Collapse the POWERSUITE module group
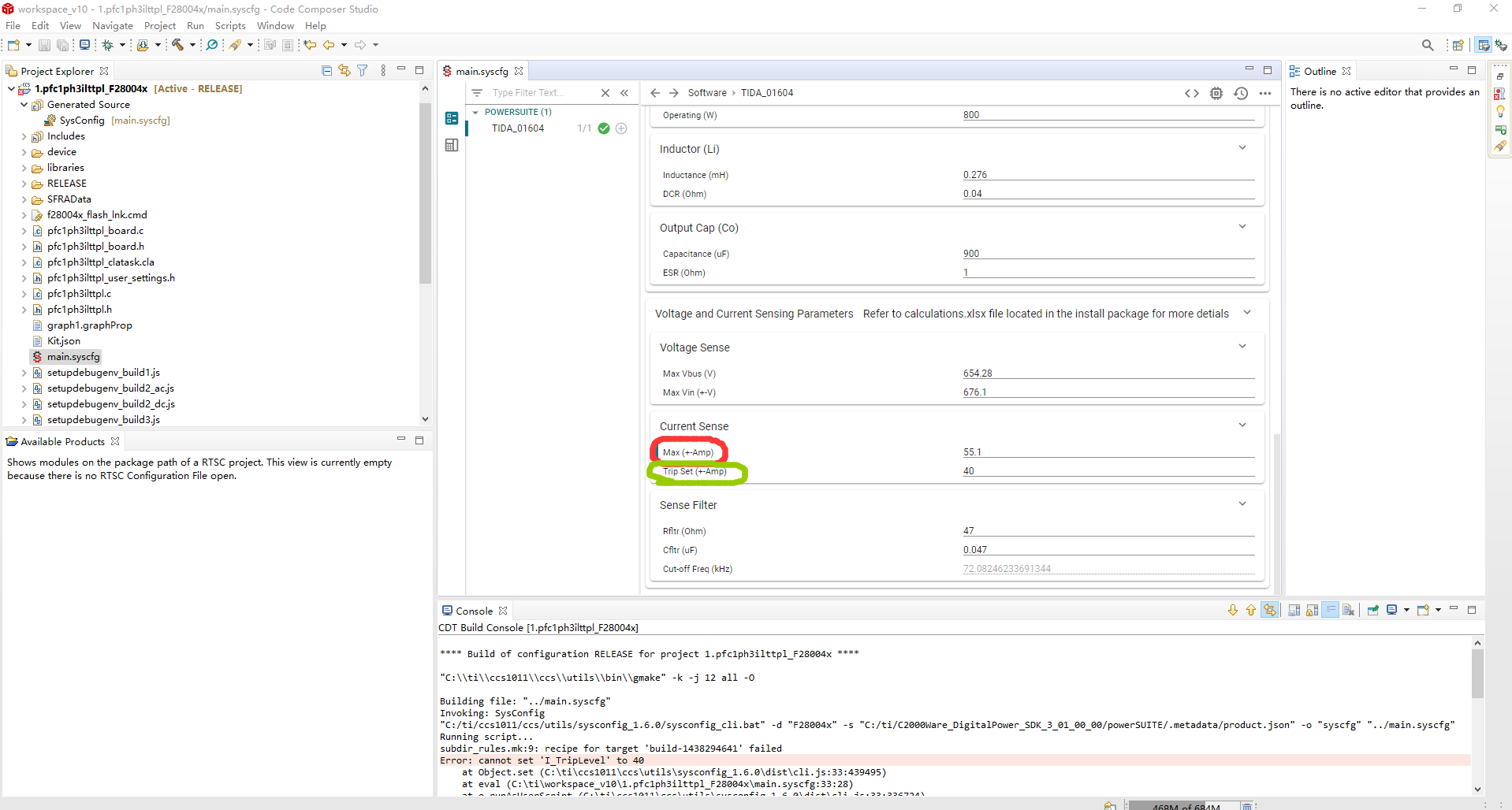The image size is (1512, 810). click(x=475, y=113)
